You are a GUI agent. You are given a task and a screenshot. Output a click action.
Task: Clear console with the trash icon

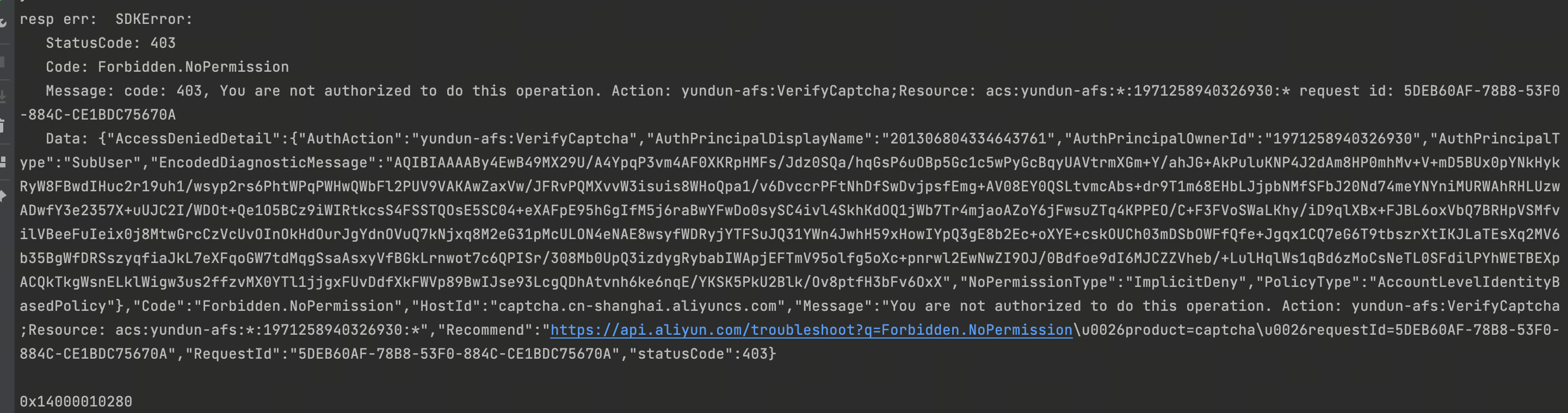point(2,126)
